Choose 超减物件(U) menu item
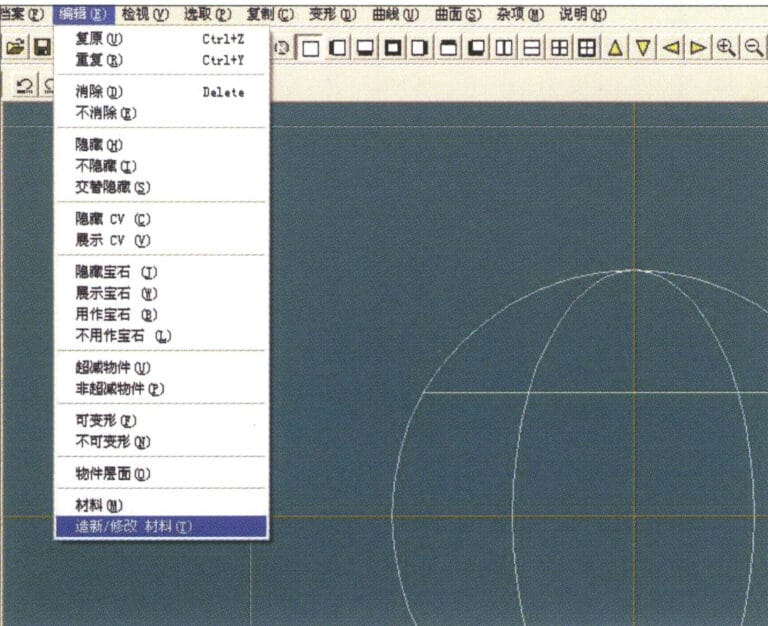 point(161,367)
